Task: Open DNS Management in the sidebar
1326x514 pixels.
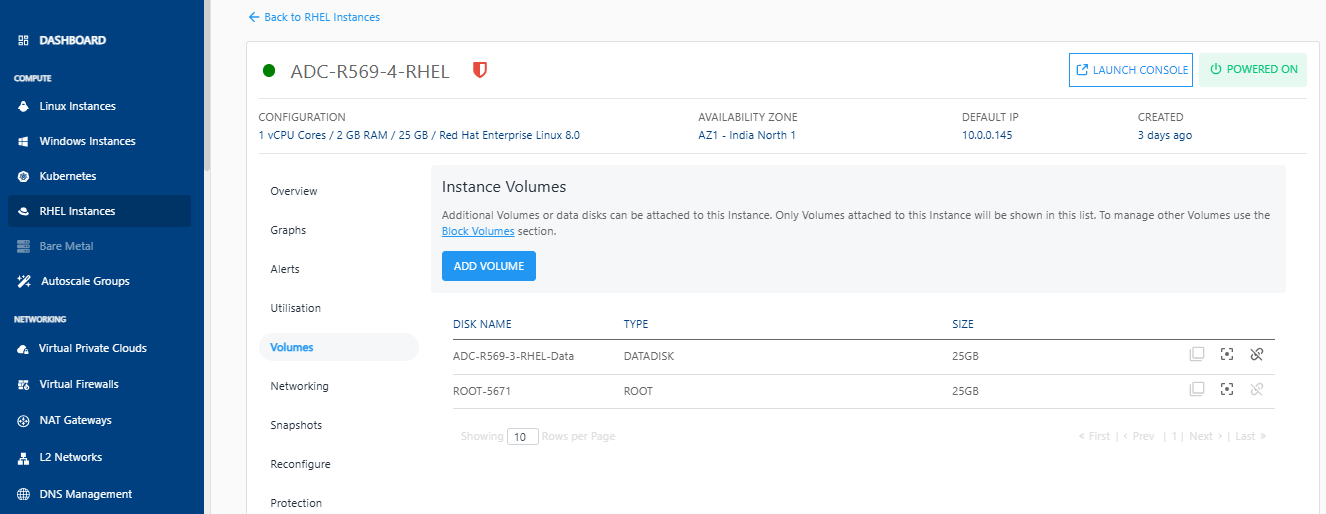Action: pyautogui.click(x=86, y=494)
